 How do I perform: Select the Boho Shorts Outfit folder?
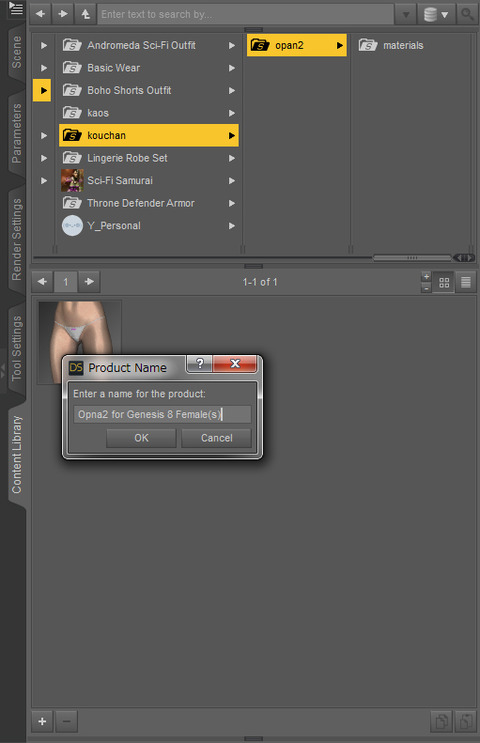(x=149, y=91)
